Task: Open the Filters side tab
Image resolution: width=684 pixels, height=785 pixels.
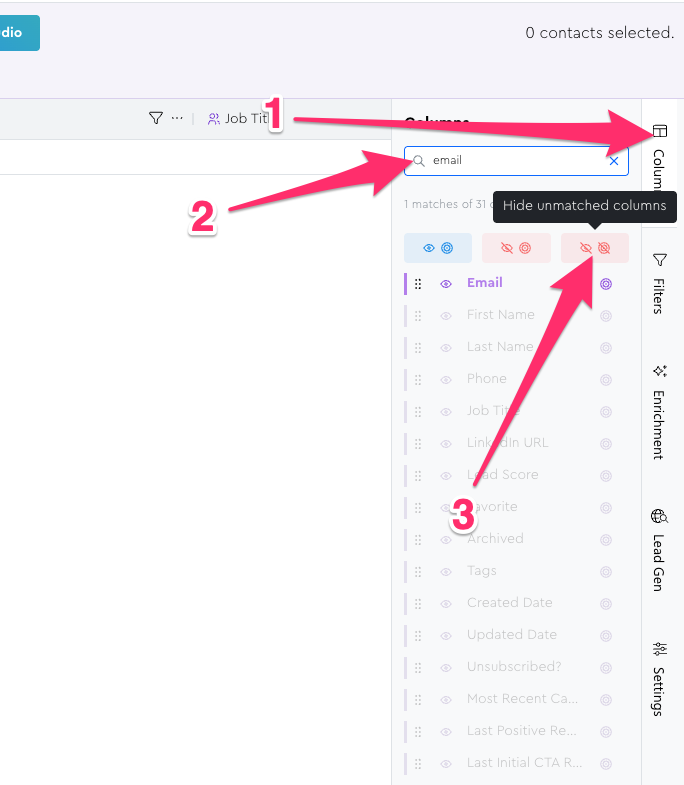Action: (659, 283)
